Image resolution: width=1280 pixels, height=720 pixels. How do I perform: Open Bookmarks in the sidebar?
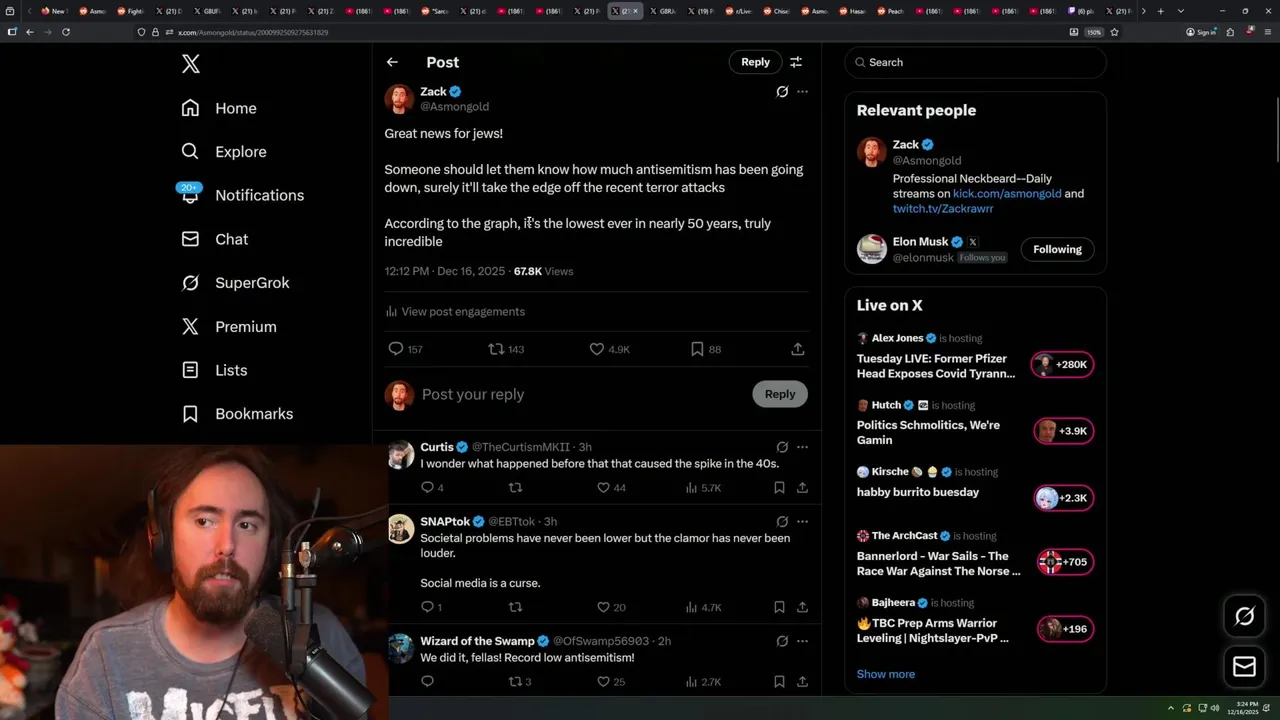click(237, 414)
